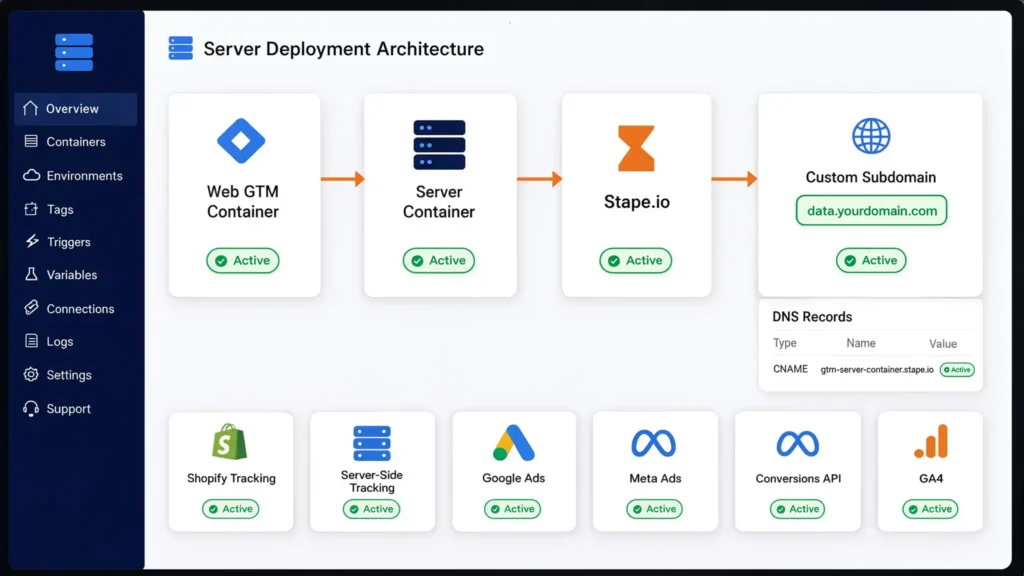Click Shopify Tracking label
Viewport: 1024px width, 576px height.
(231, 478)
